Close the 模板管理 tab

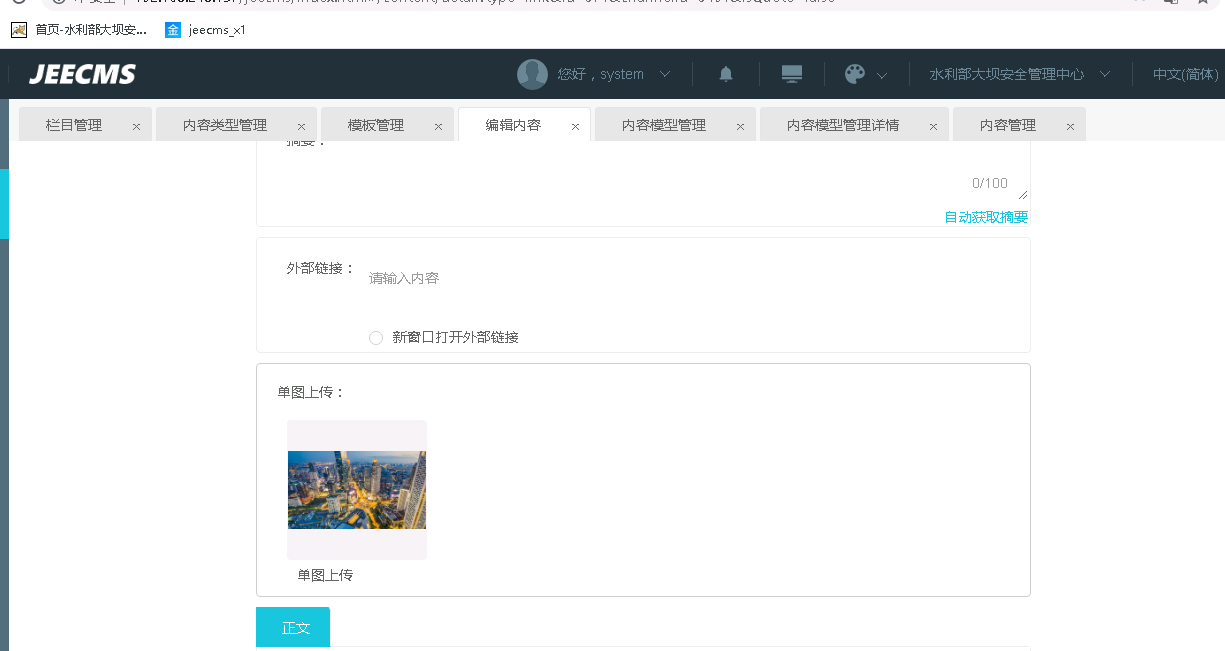438,127
